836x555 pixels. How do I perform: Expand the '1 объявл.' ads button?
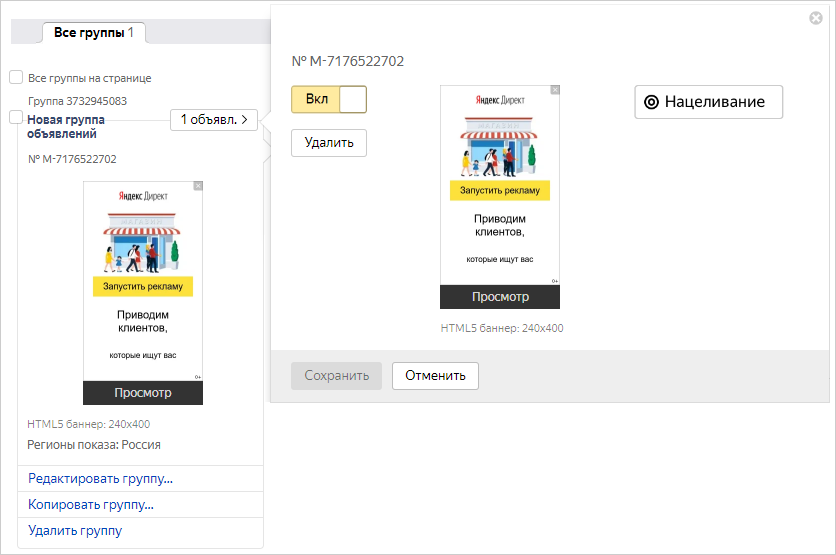point(214,120)
